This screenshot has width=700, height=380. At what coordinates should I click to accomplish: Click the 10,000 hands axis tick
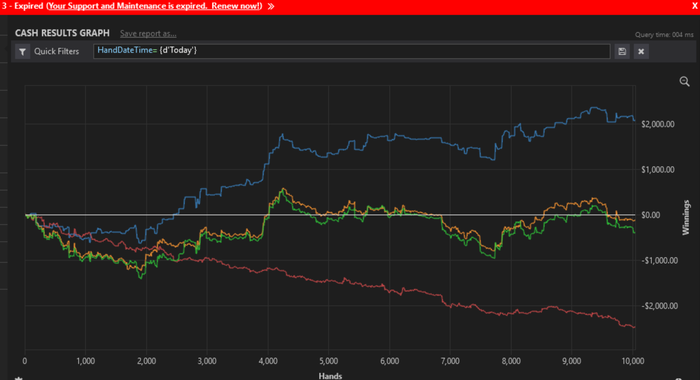pos(633,361)
